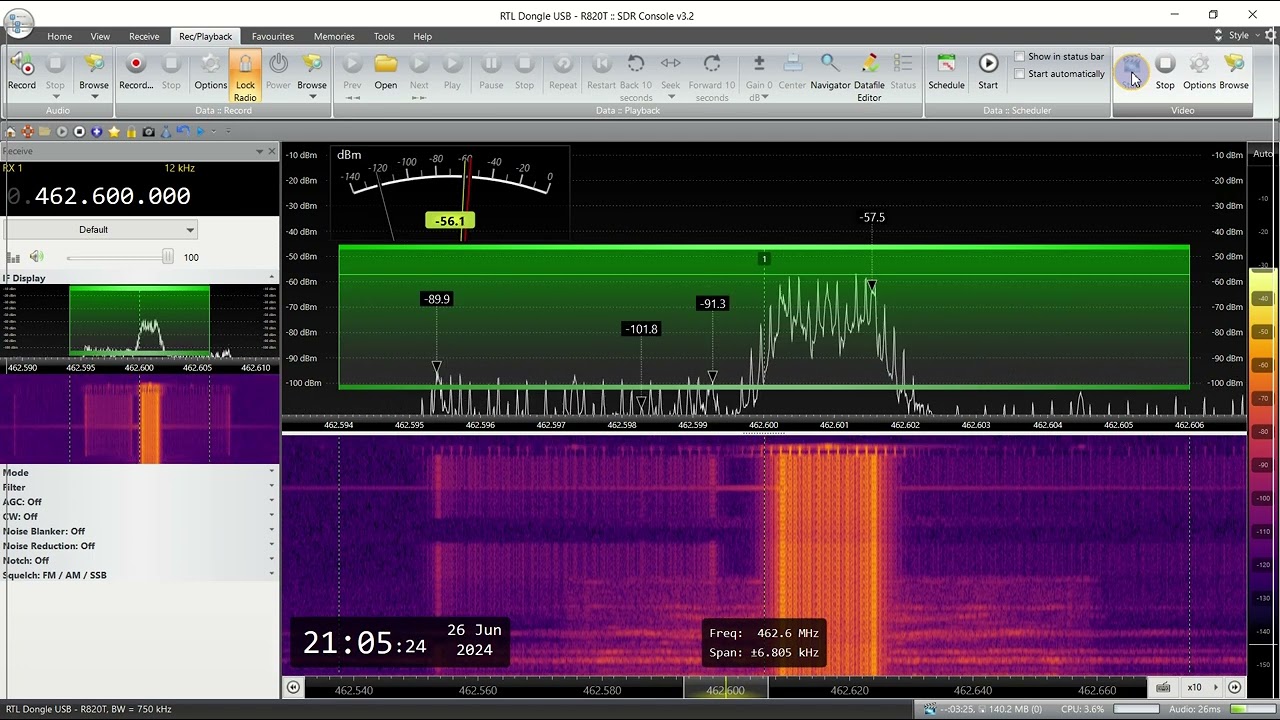This screenshot has height=720, width=1280.
Task: Click the blue undo arrow icon
Action: click(183, 131)
